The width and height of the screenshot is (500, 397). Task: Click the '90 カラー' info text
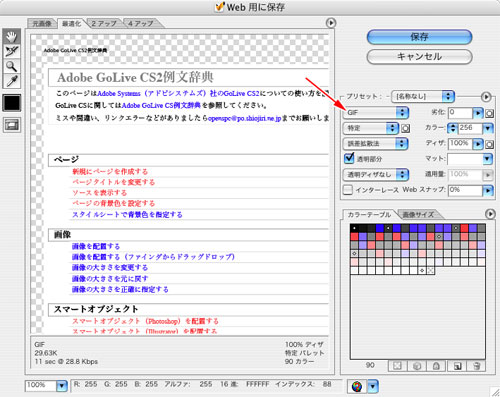tap(299, 361)
